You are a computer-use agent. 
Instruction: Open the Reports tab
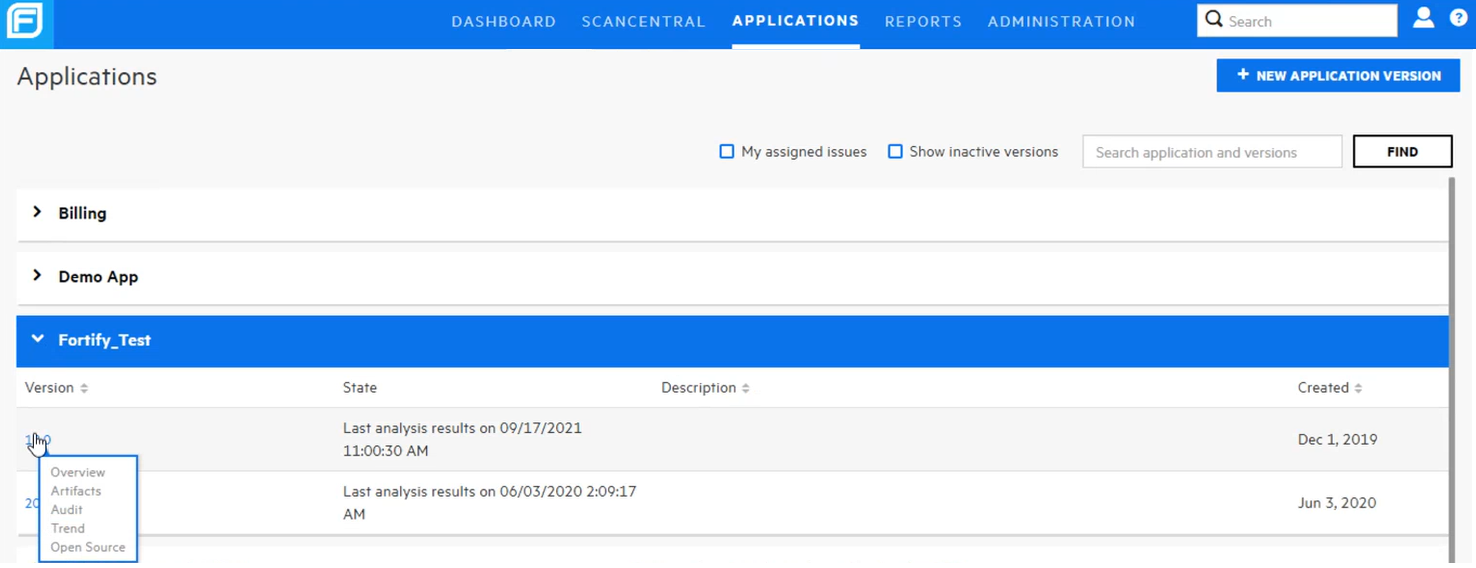923,21
